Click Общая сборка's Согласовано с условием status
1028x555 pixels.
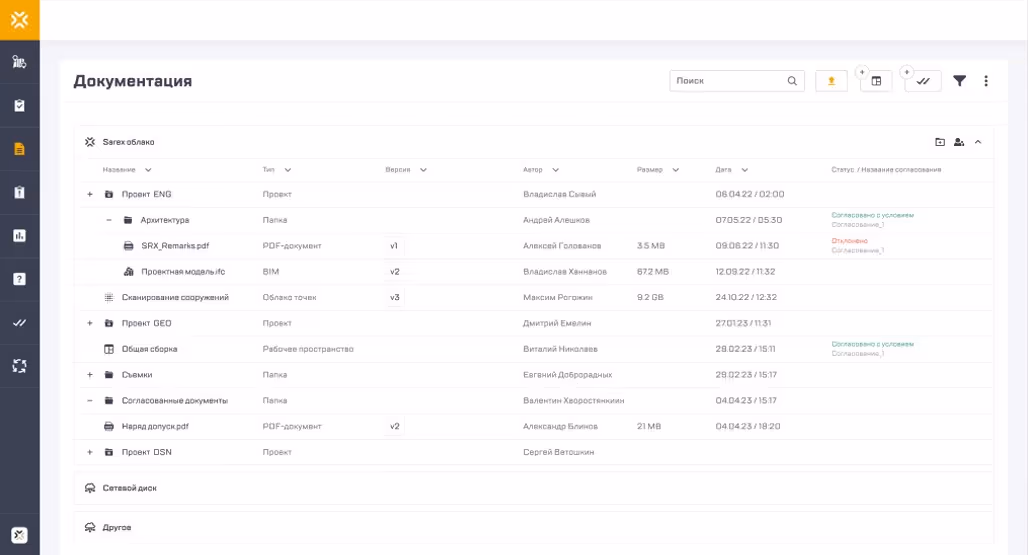click(873, 344)
